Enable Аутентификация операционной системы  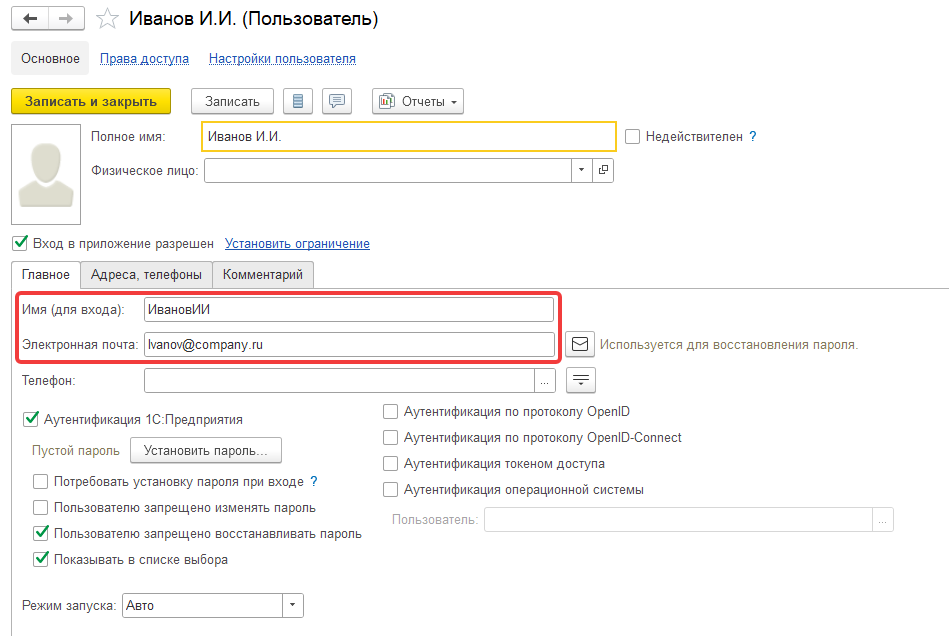pyautogui.click(x=390, y=490)
